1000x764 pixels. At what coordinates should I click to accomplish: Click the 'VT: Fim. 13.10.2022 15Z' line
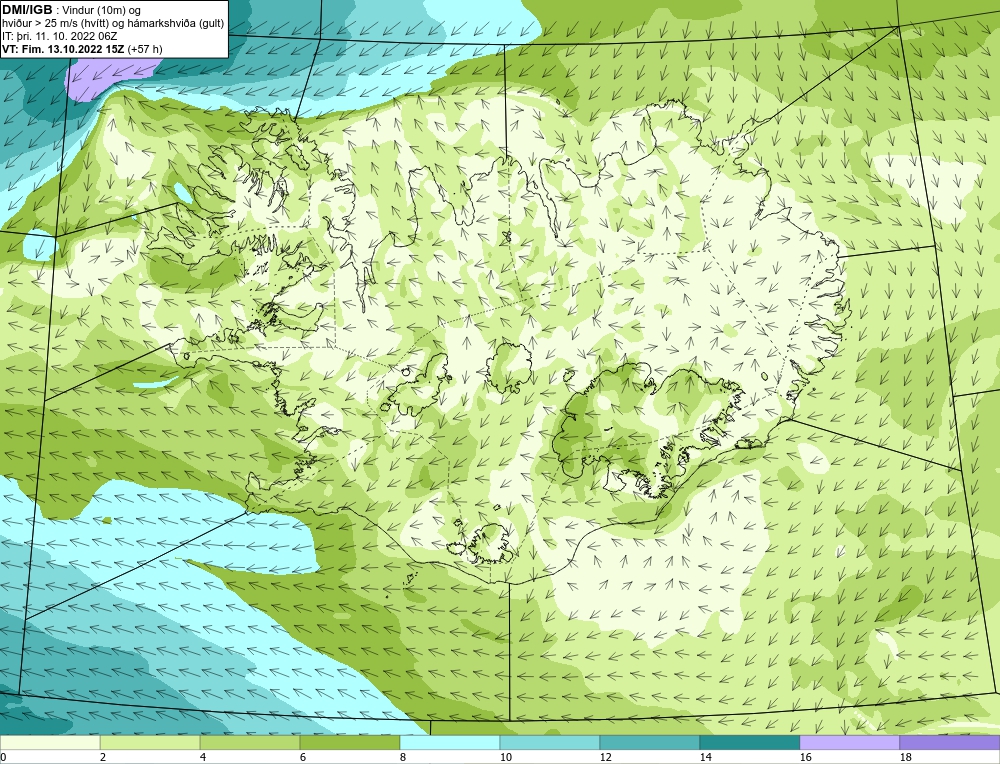(63, 49)
